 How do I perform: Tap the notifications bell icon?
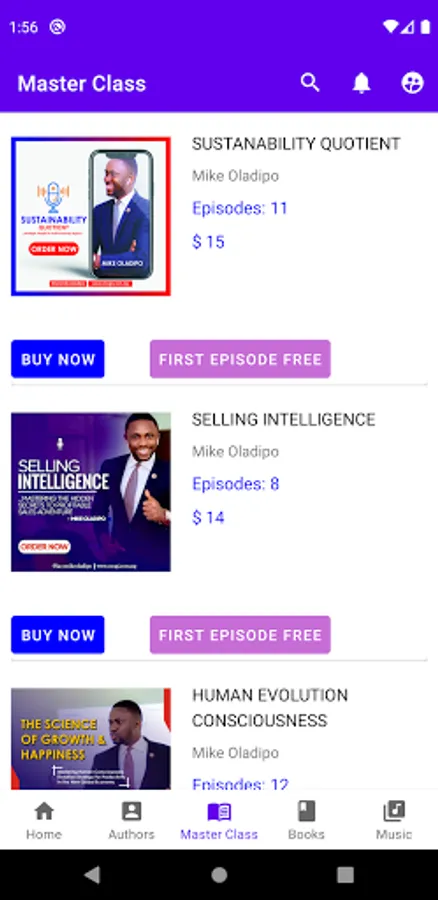pyautogui.click(x=361, y=83)
